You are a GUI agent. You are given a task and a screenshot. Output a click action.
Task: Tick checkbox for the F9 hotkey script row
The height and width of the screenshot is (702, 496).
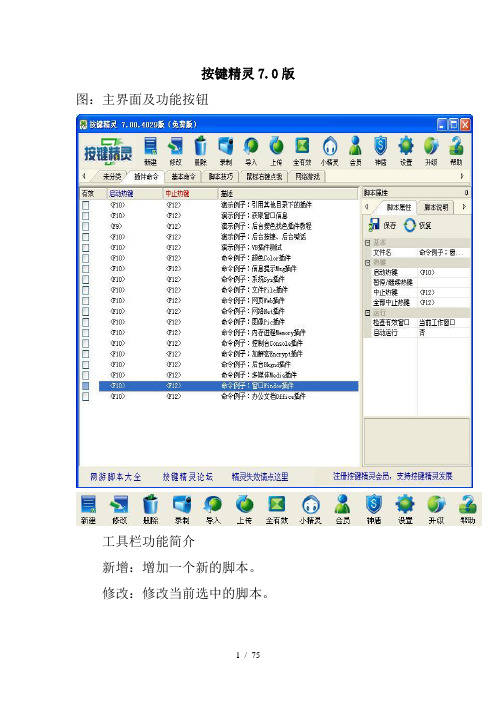point(86,227)
